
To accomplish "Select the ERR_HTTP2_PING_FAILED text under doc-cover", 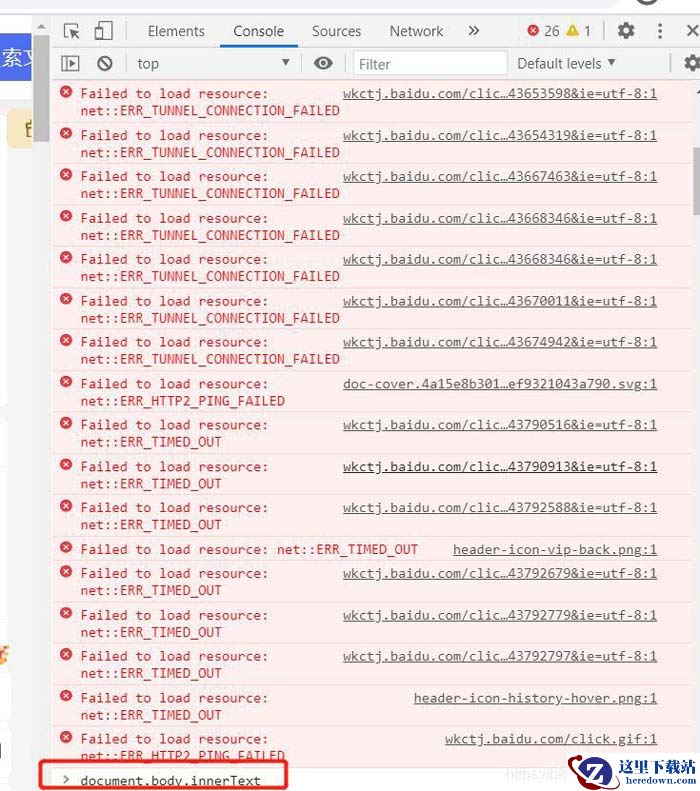I will click(203, 401).
